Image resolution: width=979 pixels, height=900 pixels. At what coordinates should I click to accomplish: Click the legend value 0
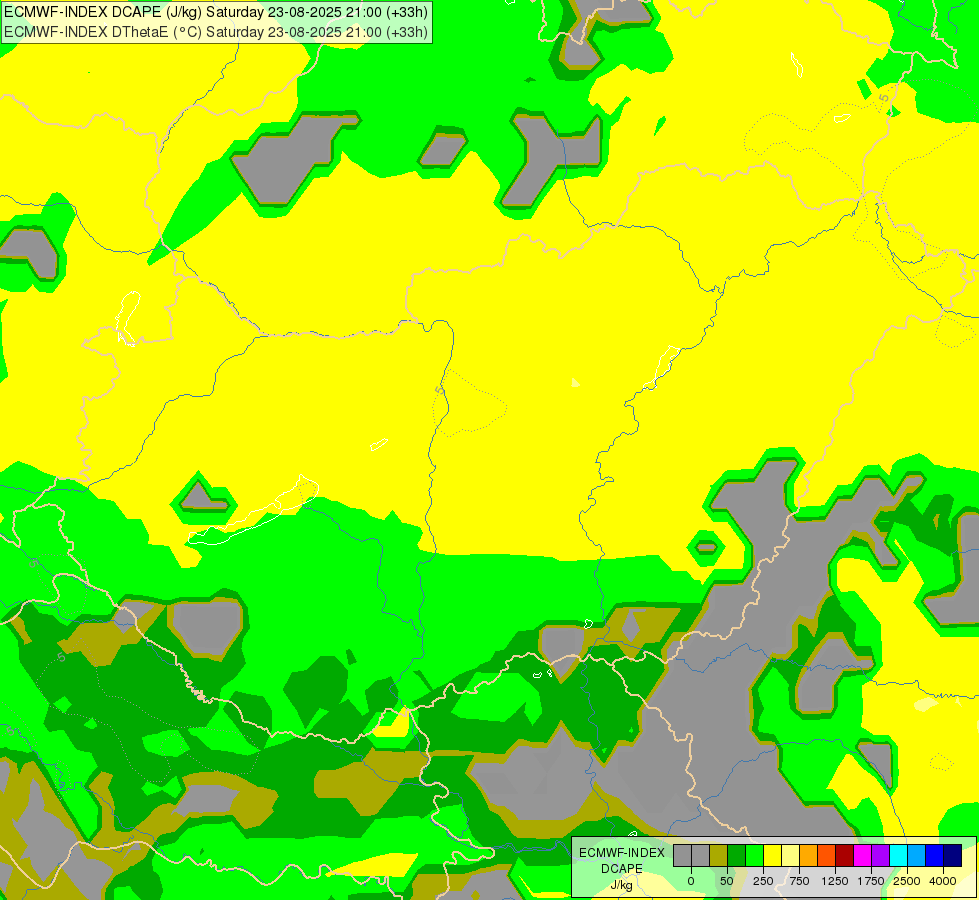[x=691, y=881]
